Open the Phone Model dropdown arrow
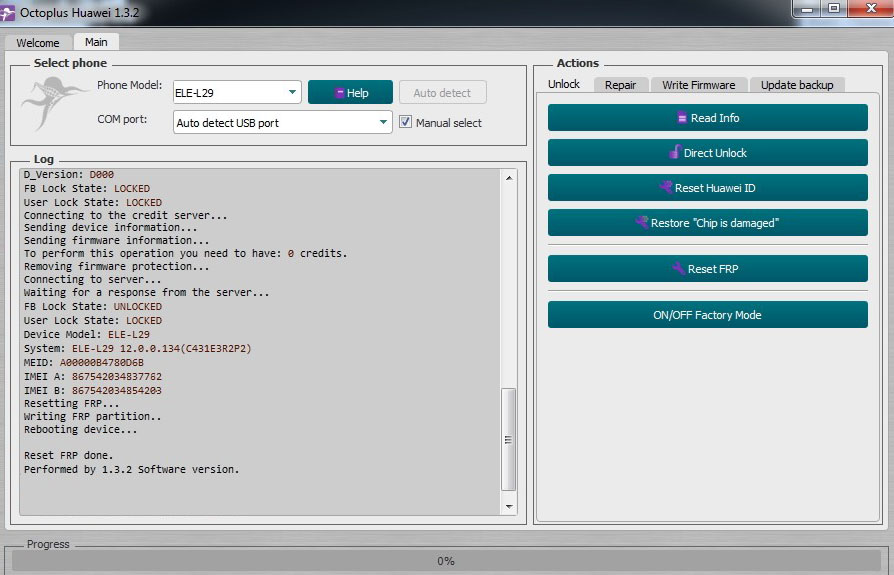 292,92
